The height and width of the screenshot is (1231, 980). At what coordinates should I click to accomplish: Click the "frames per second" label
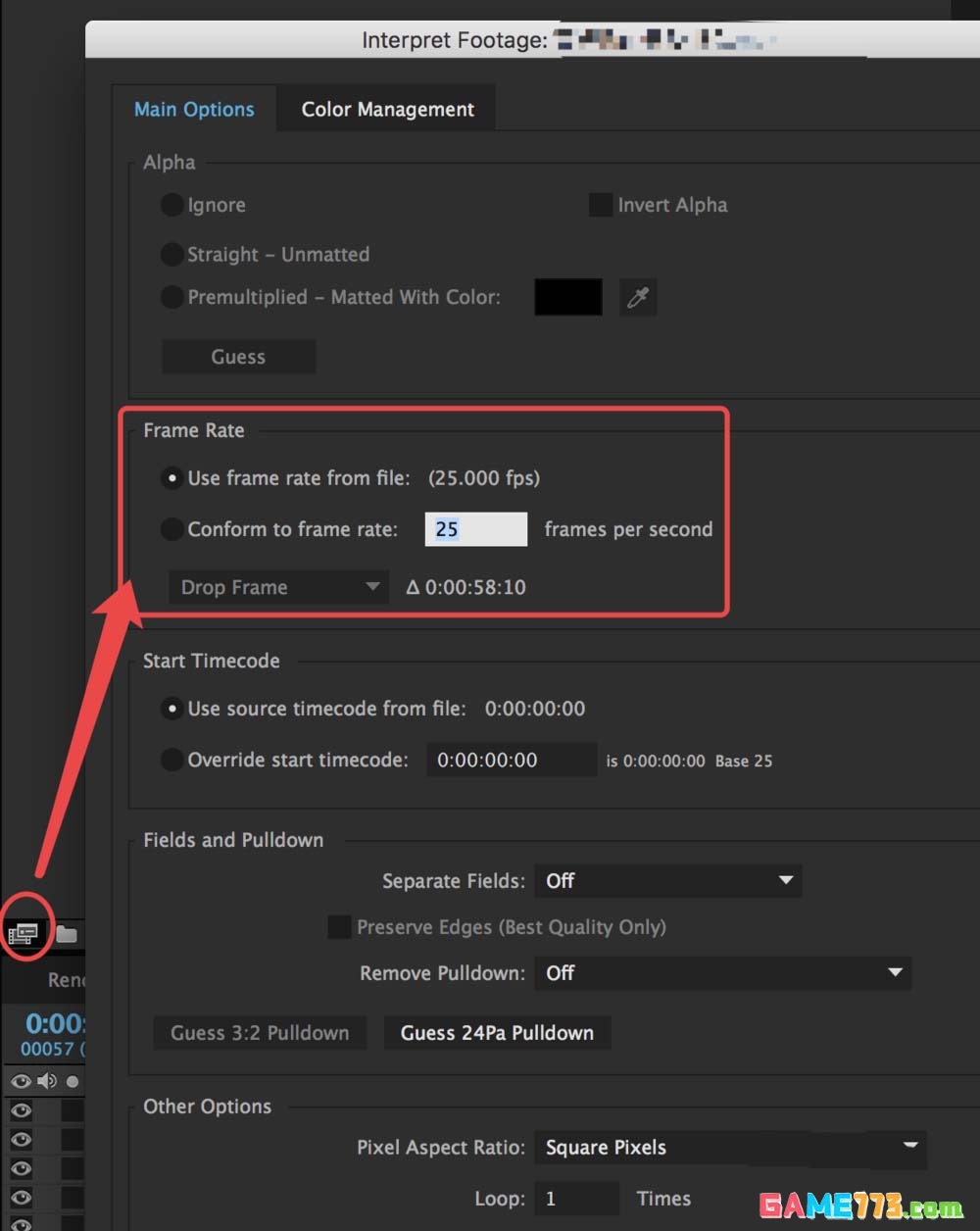tap(628, 529)
